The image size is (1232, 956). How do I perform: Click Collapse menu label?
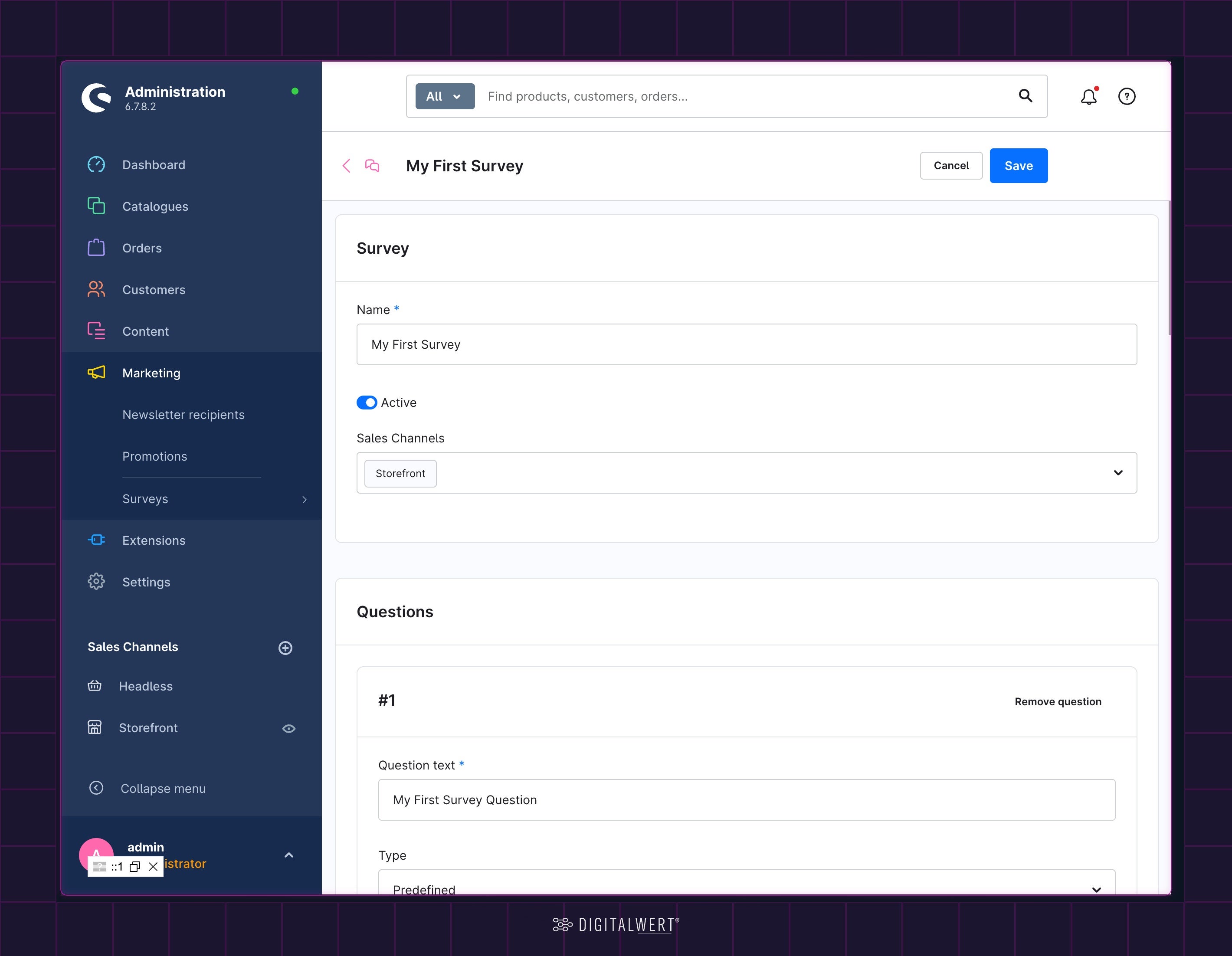pos(163,789)
